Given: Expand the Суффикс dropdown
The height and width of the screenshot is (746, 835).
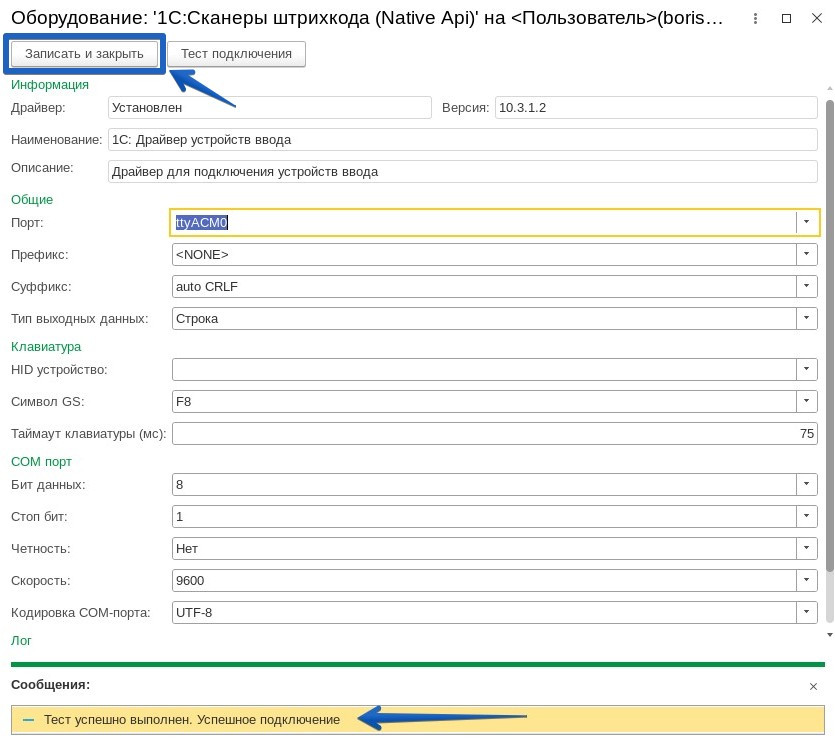Looking at the screenshot, I should coord(807,286).
